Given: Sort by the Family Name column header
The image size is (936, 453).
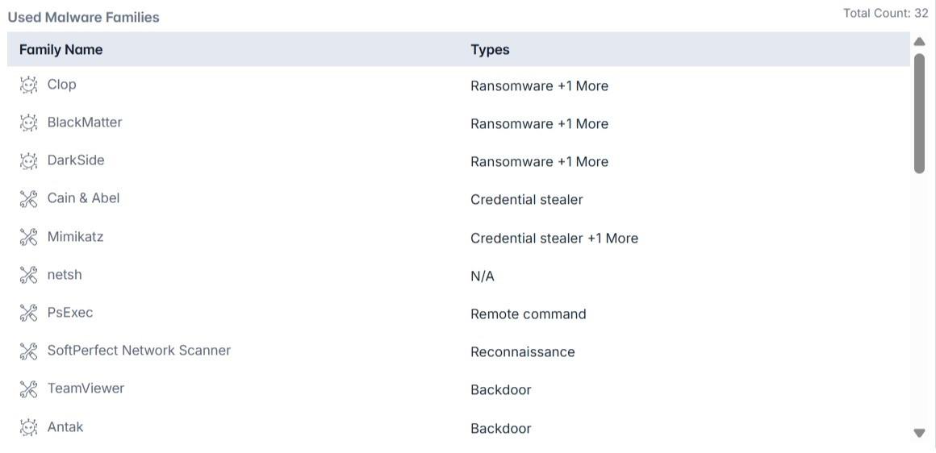Looking at the screenshot, I should 61,49.
